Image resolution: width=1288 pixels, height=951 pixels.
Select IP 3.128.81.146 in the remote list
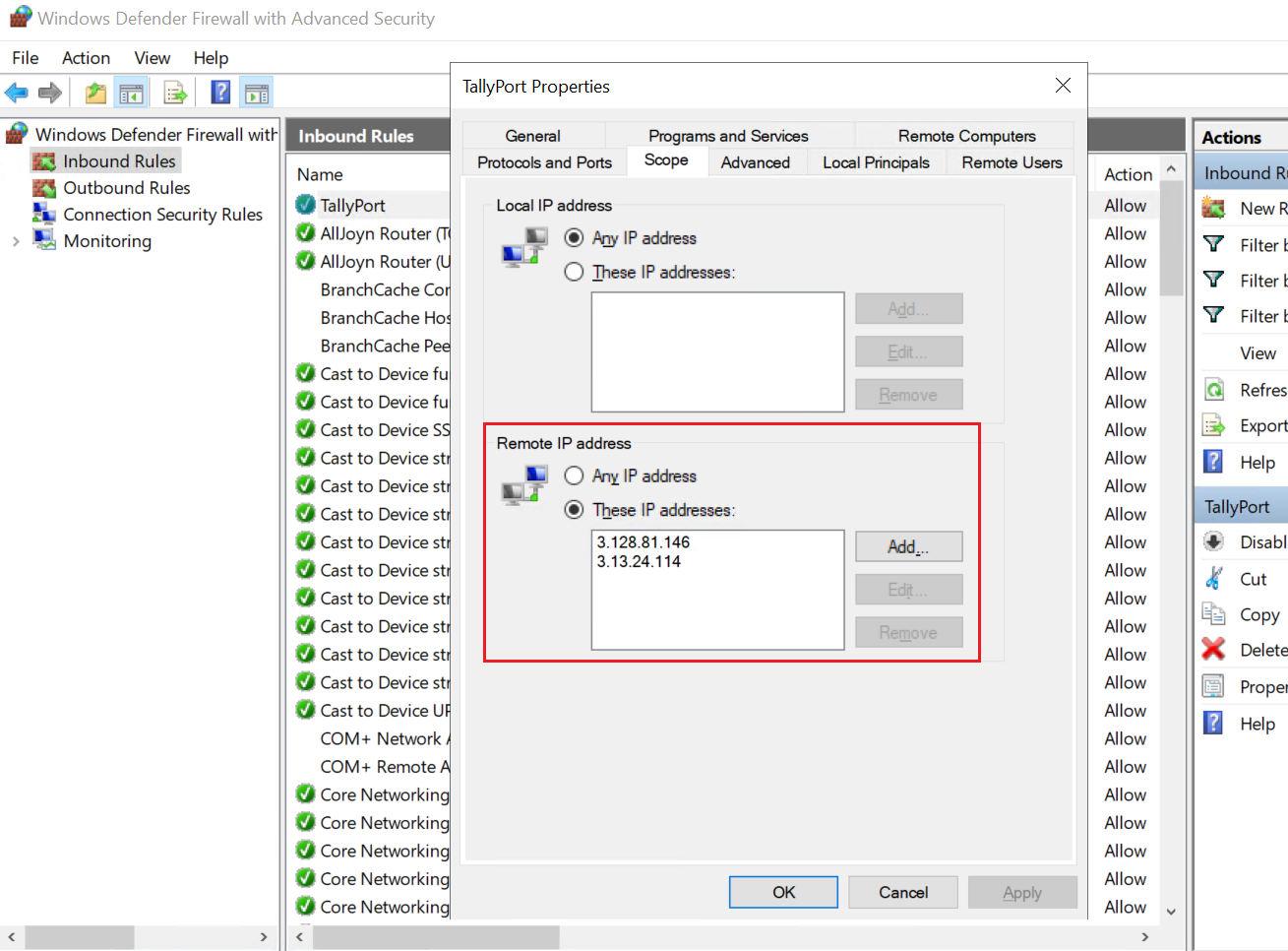pyautogui.click(x=644, y=542)
